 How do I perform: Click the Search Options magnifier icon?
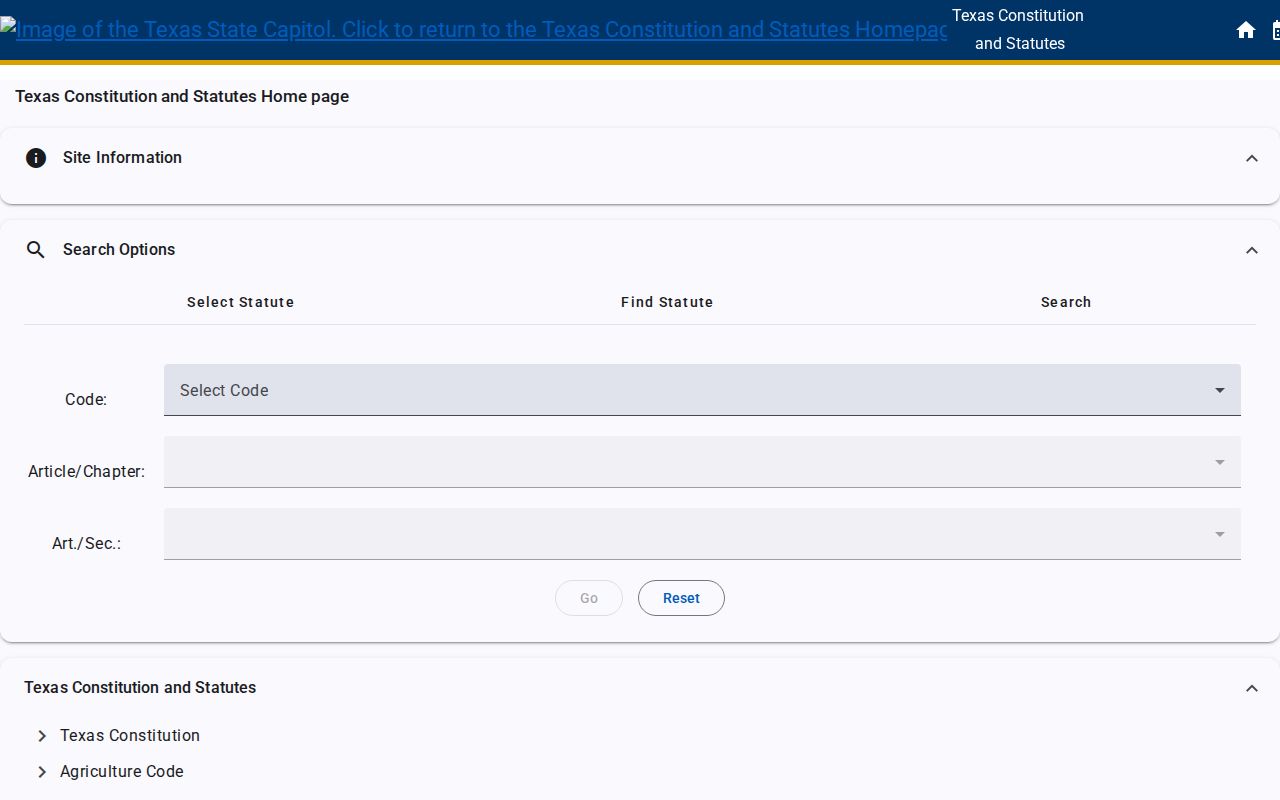coord(36,250)
